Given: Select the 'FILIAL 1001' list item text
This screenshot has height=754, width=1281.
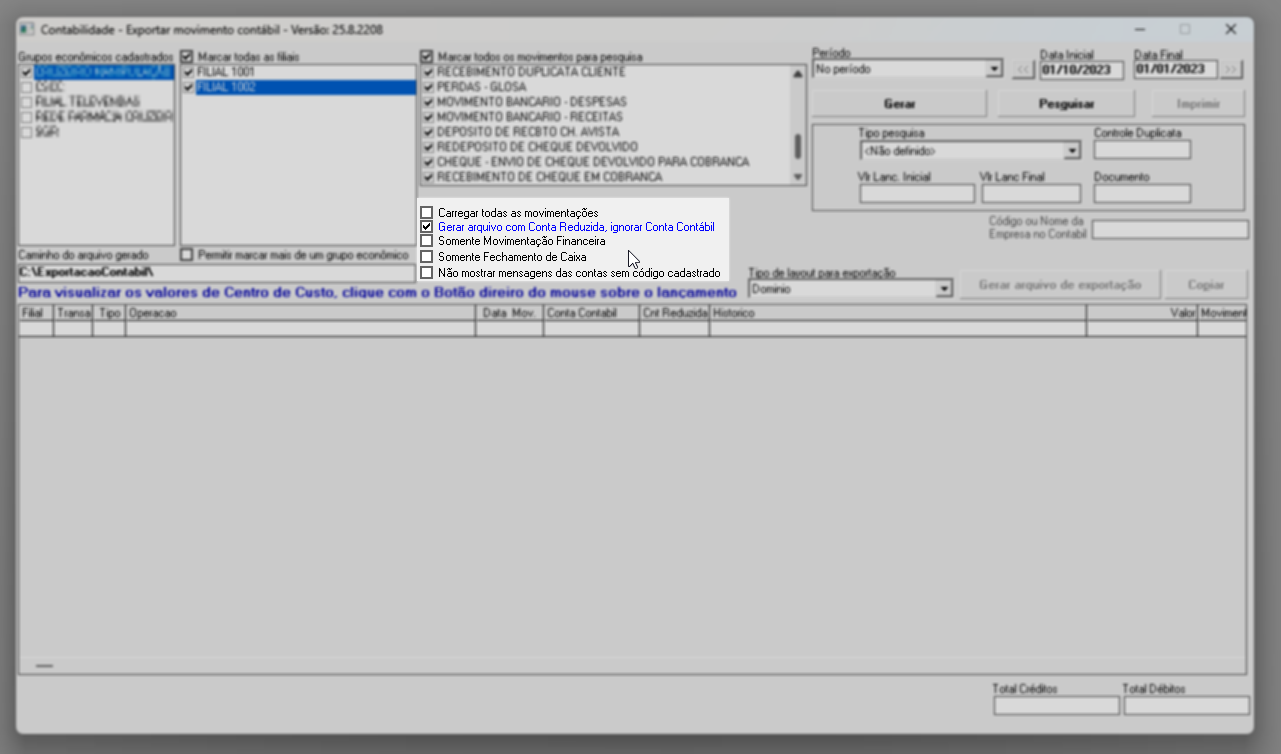Looking at the screenshot, I should pos(226,73).
